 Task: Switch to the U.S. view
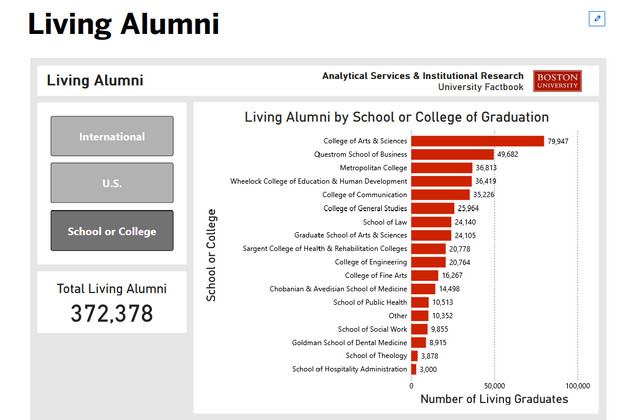coord(112,184)
